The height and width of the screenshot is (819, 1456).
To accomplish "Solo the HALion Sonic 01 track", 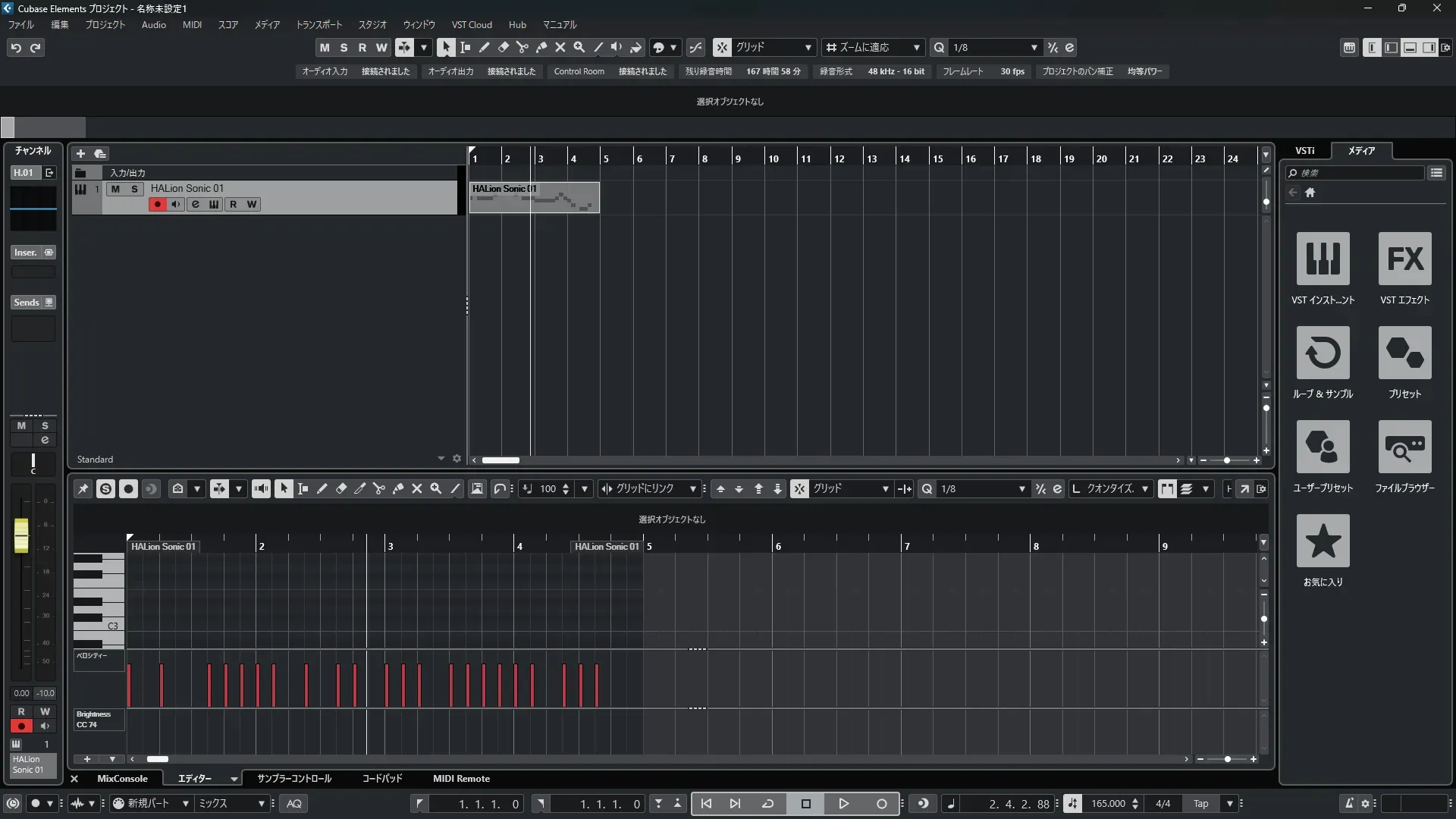I will tap(134, 189).
